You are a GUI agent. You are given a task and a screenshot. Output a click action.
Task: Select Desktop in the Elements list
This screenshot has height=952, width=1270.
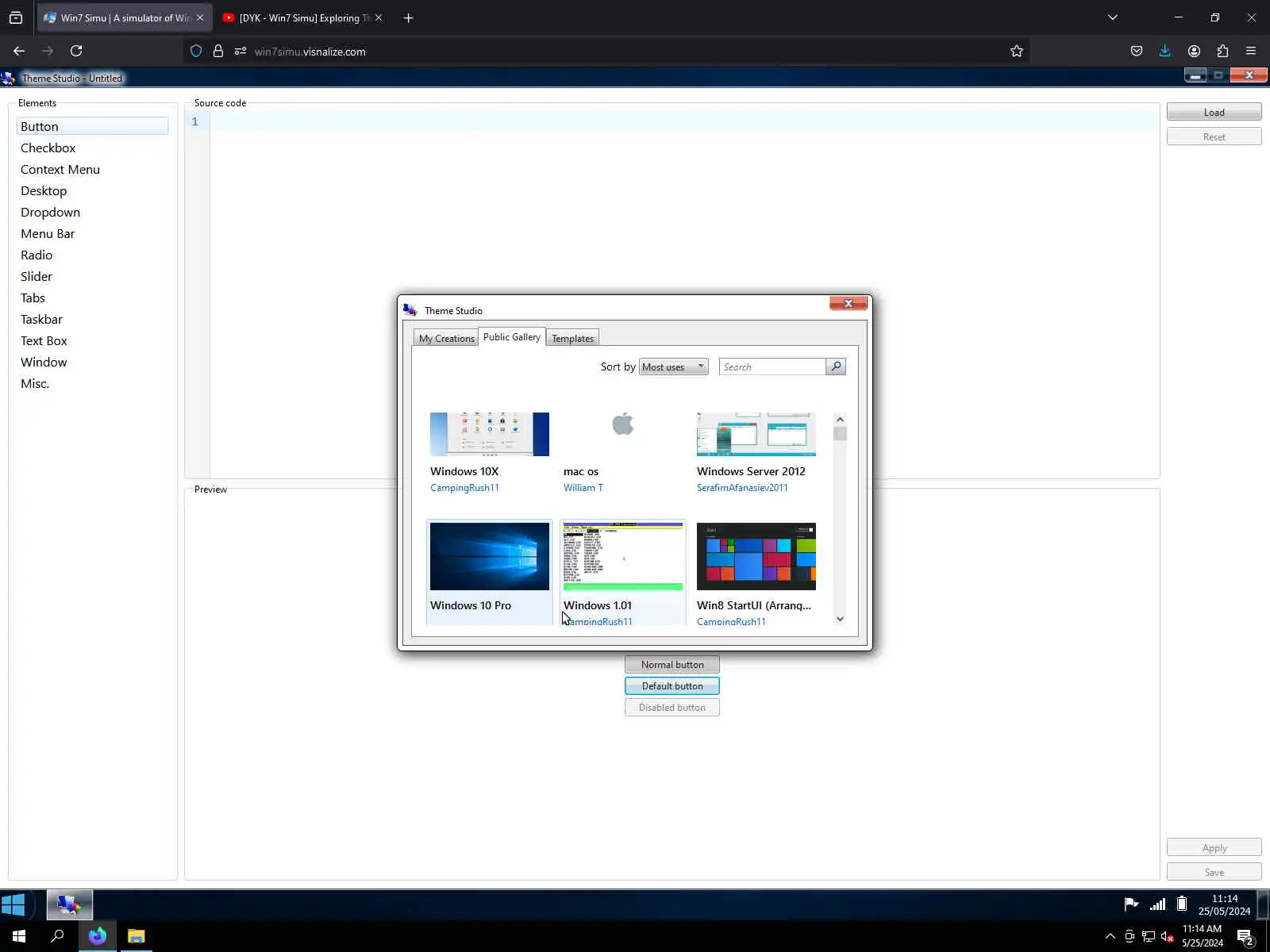click(92, 190)
